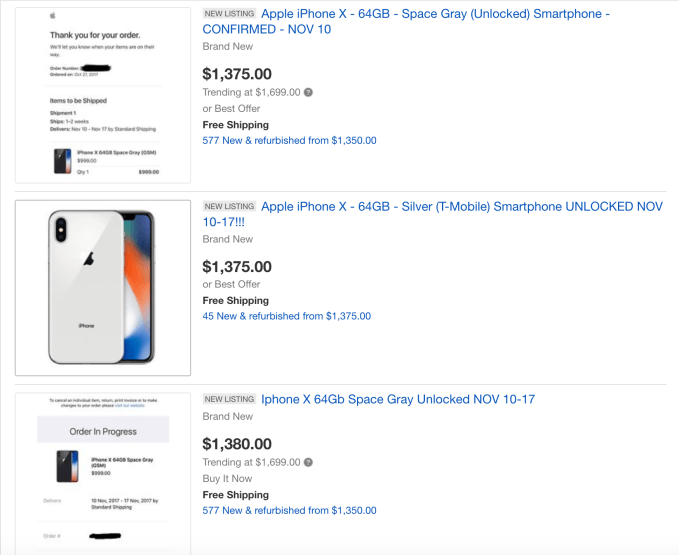679x555 pixels.
Task: Click the trending price help icon in first listing
Action: tap(308, 92)
